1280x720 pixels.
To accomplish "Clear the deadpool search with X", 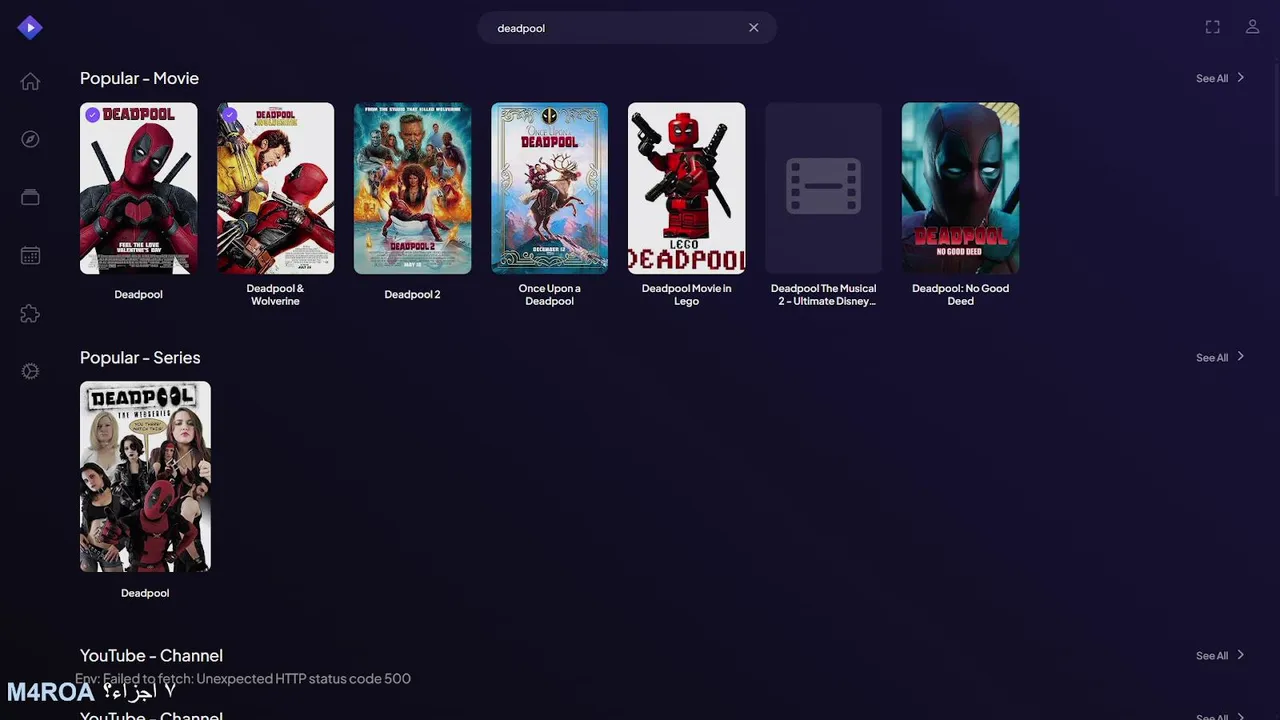I will click(x=754, y=28).
